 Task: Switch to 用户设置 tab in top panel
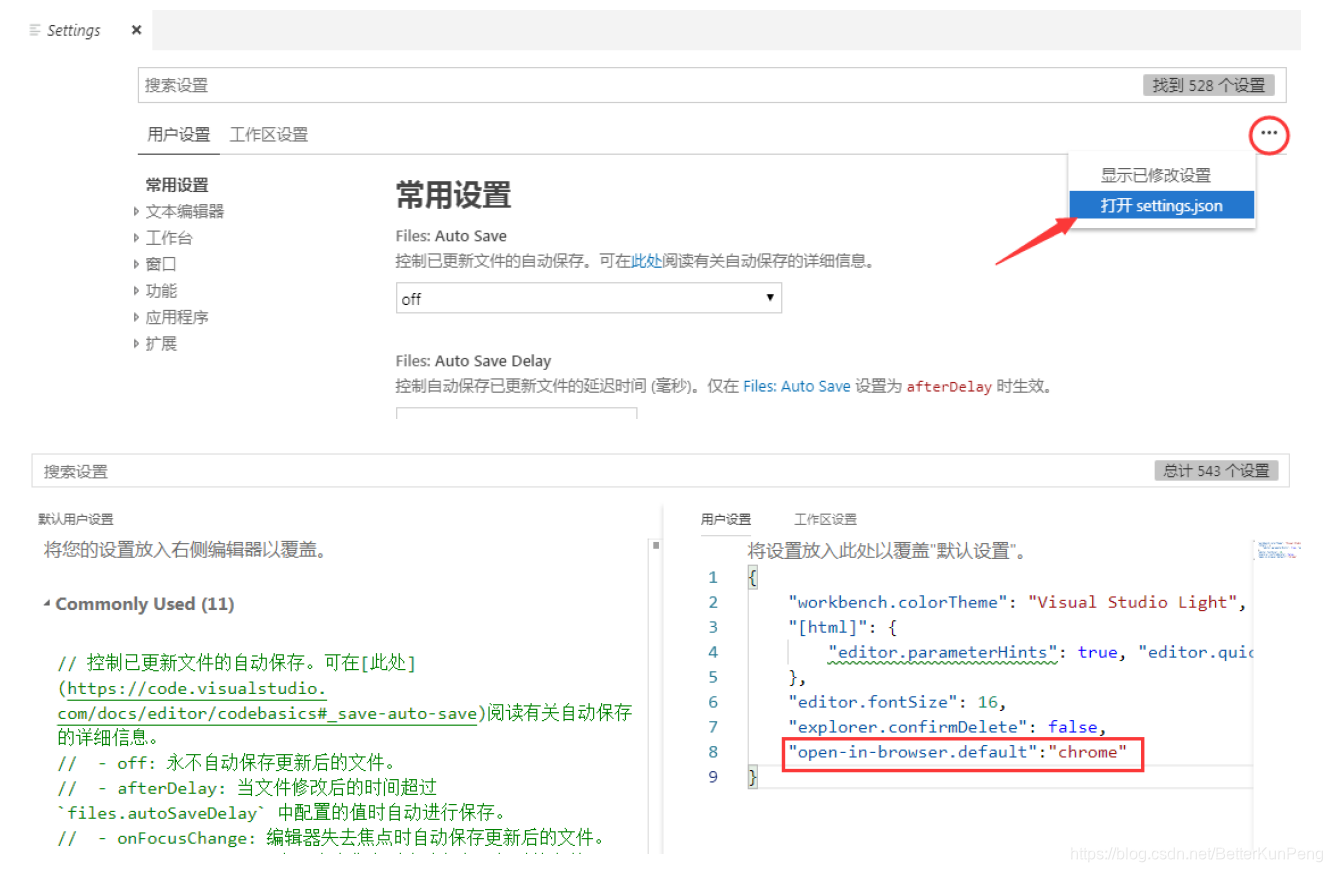coord(179,134)
